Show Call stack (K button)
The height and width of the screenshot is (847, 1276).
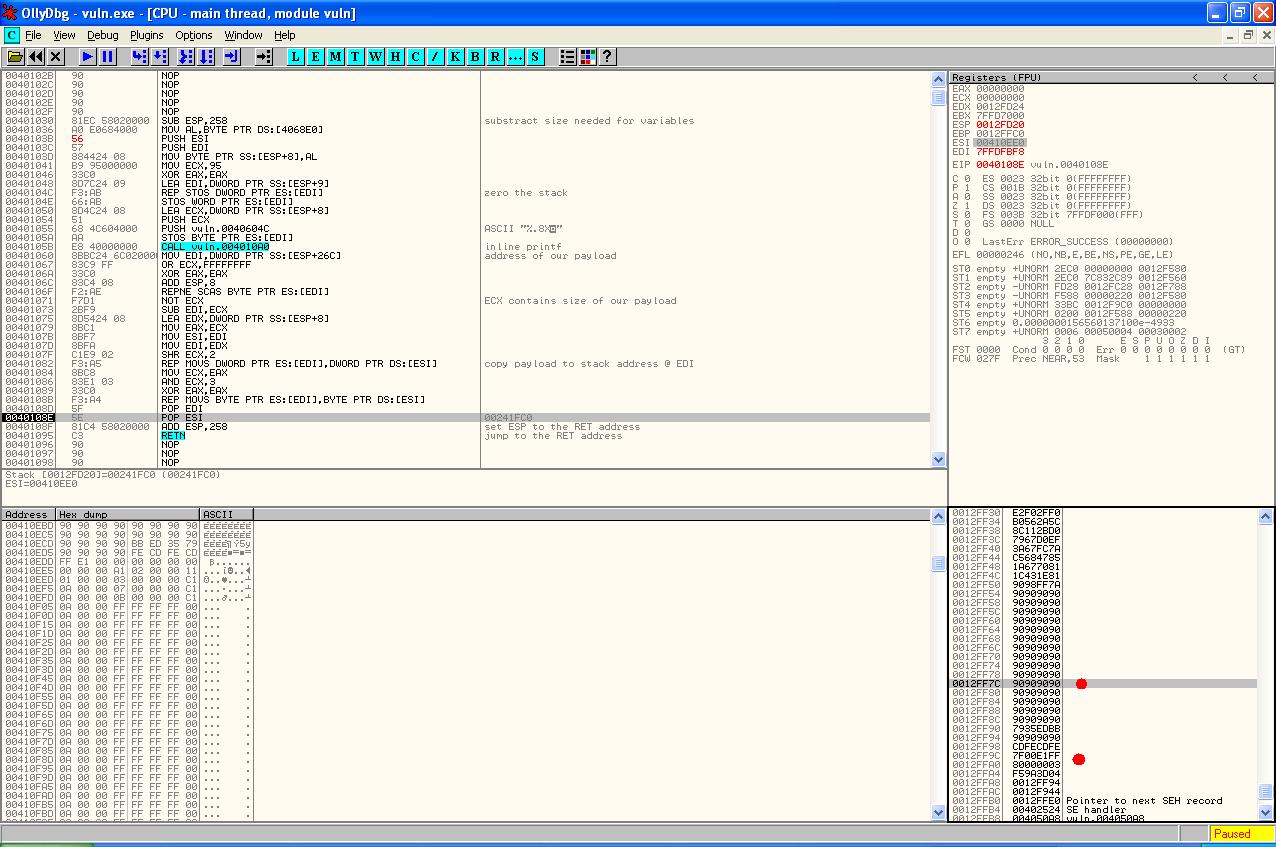tap(455, 57)
